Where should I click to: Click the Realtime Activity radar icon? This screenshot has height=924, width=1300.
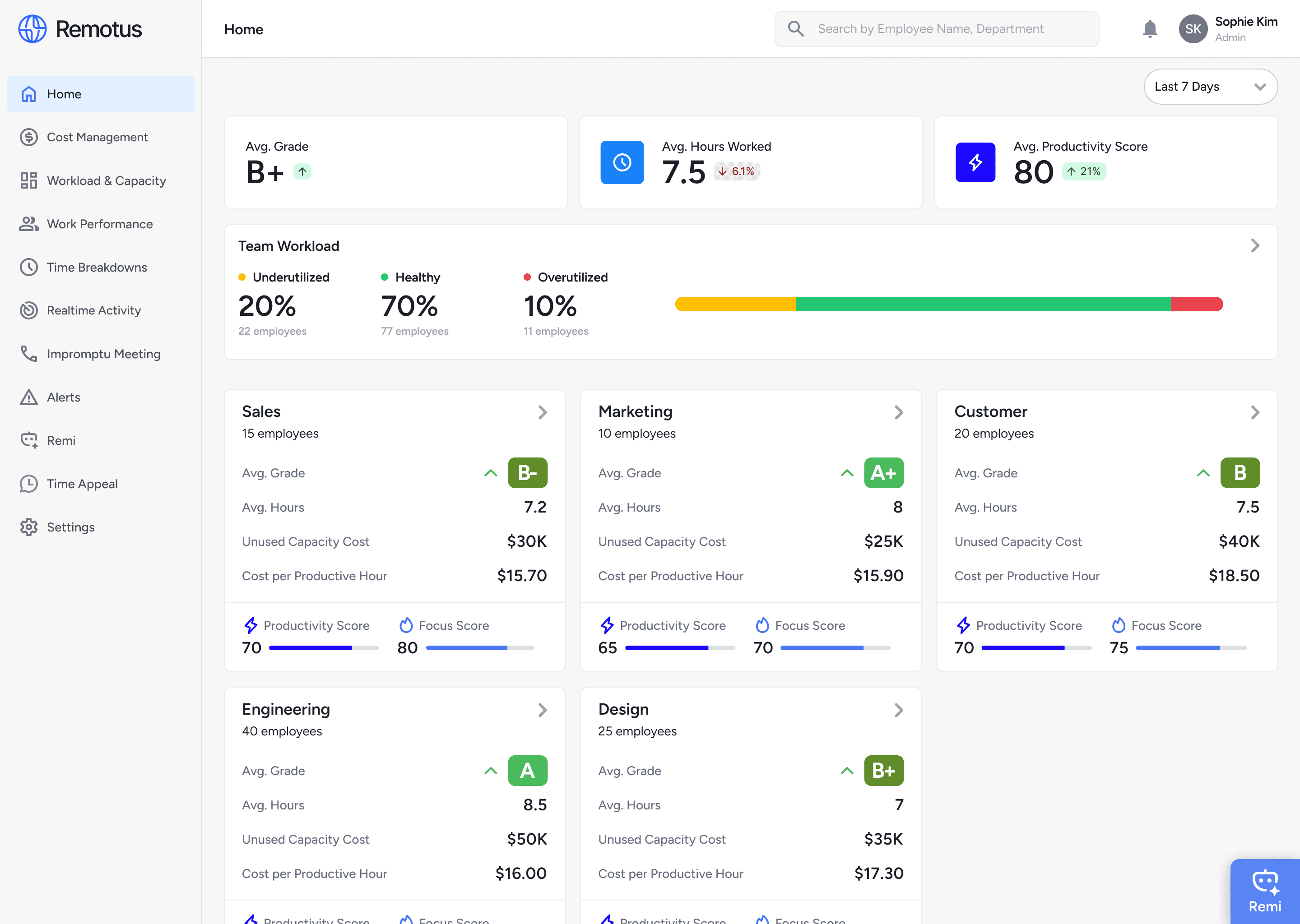[28, 310]
